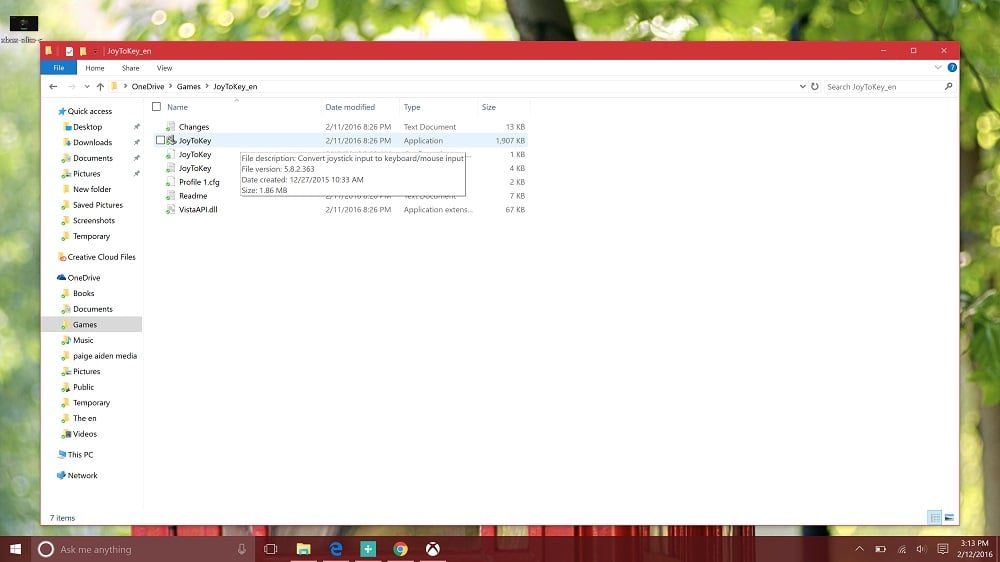Open The en folder under OneDrive
This screenshot has width=1000, height=562.
pyautogui.click(x=84, y=418)
